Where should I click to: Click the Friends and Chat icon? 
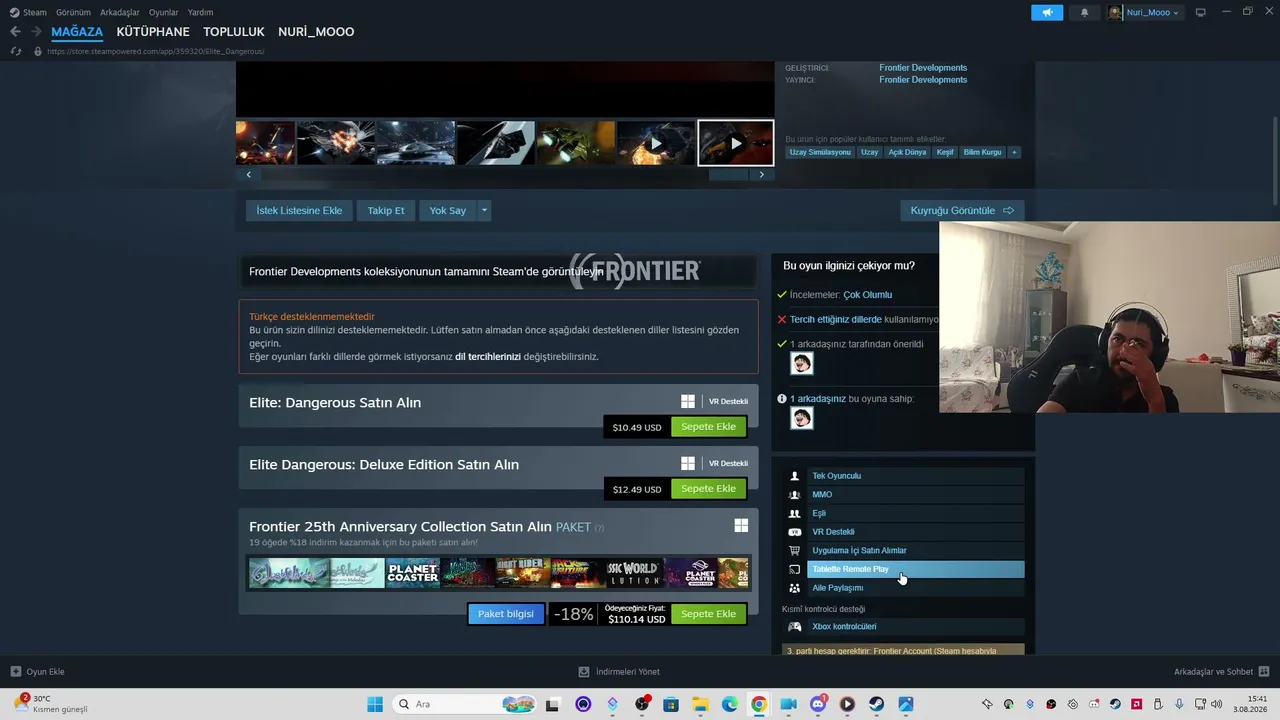1263,672
